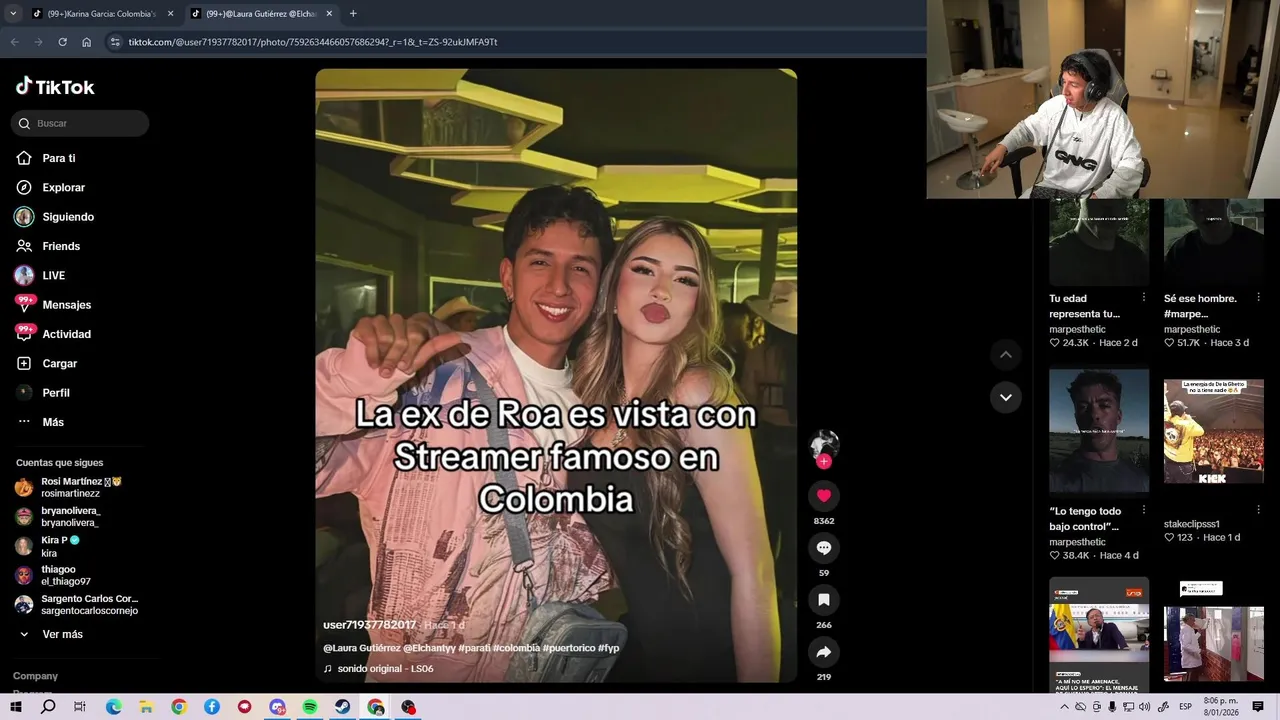The width and height of the screenshot is (1280, 720).
Task: Open Friends page
Action: (x=48, y=246)
